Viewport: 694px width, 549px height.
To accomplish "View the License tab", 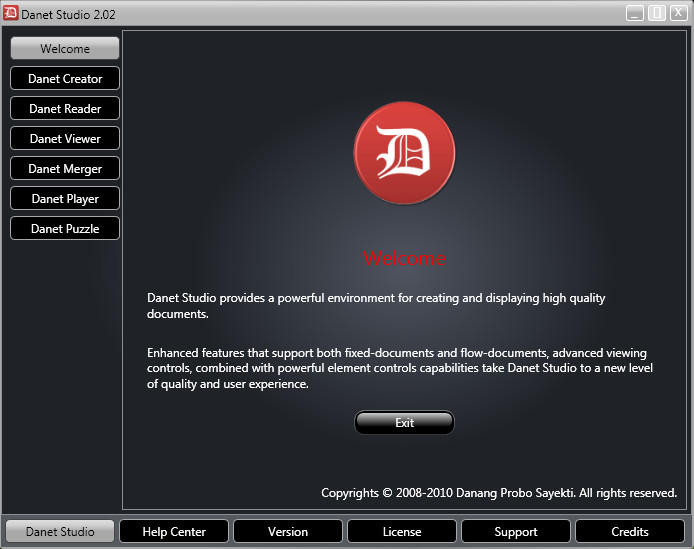I will 402,531.
